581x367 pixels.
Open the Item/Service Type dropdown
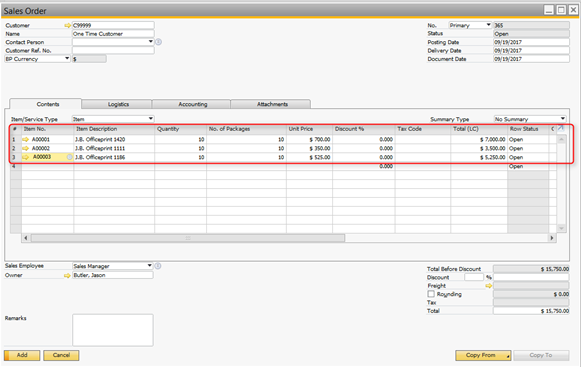tap(150, 119)
